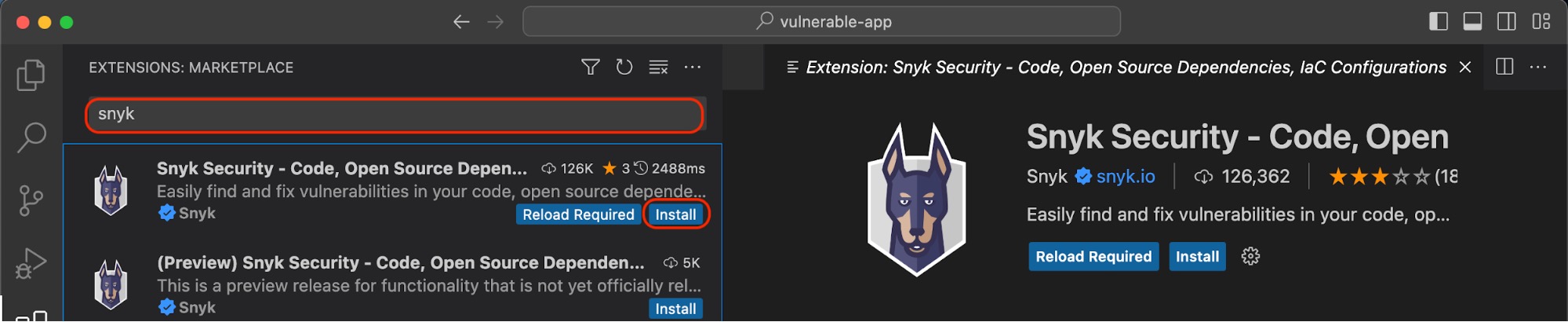The width and height of the screenshot is (1568, 322).
Task: Open Extensions panel more actions menu
Action: (693, 68)
